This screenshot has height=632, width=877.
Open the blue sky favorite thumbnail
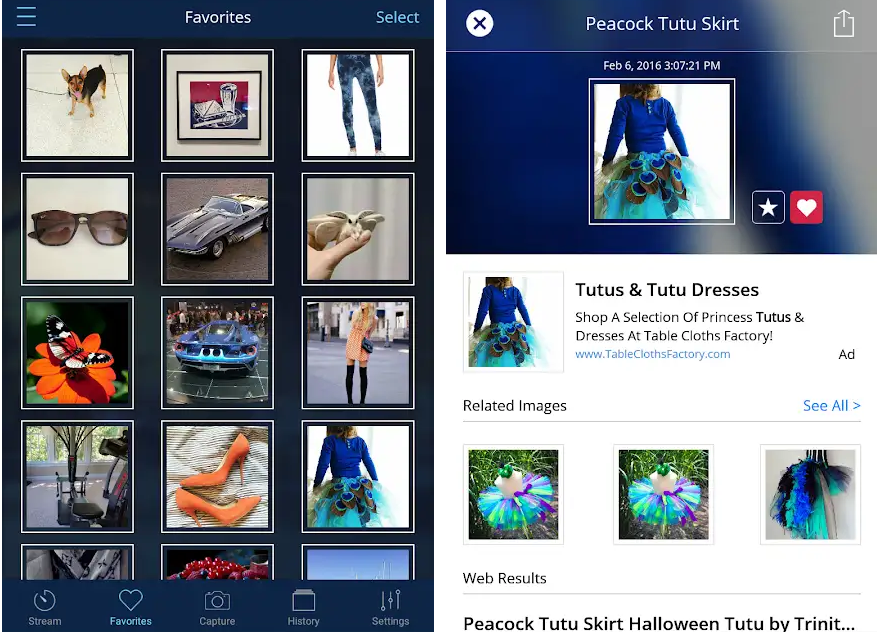[x=358, y=562]
